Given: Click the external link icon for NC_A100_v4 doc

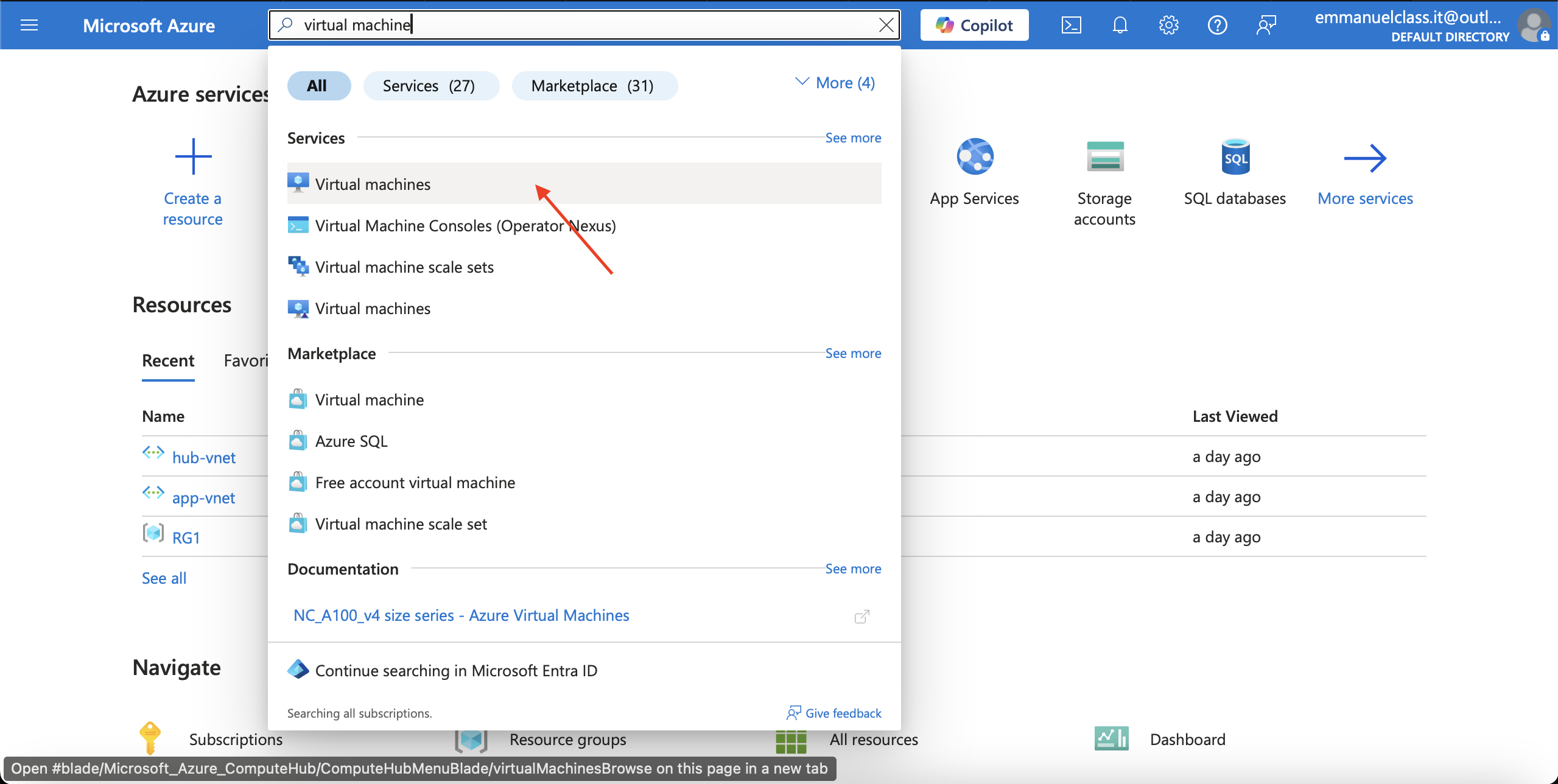Looking at the screenshot, I should pyautogui.click(x=862, y=617).
